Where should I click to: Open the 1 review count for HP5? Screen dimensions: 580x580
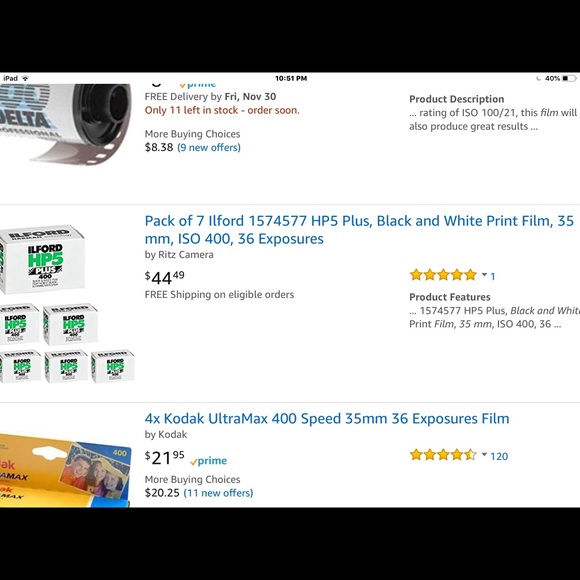[x=493, y=276]
